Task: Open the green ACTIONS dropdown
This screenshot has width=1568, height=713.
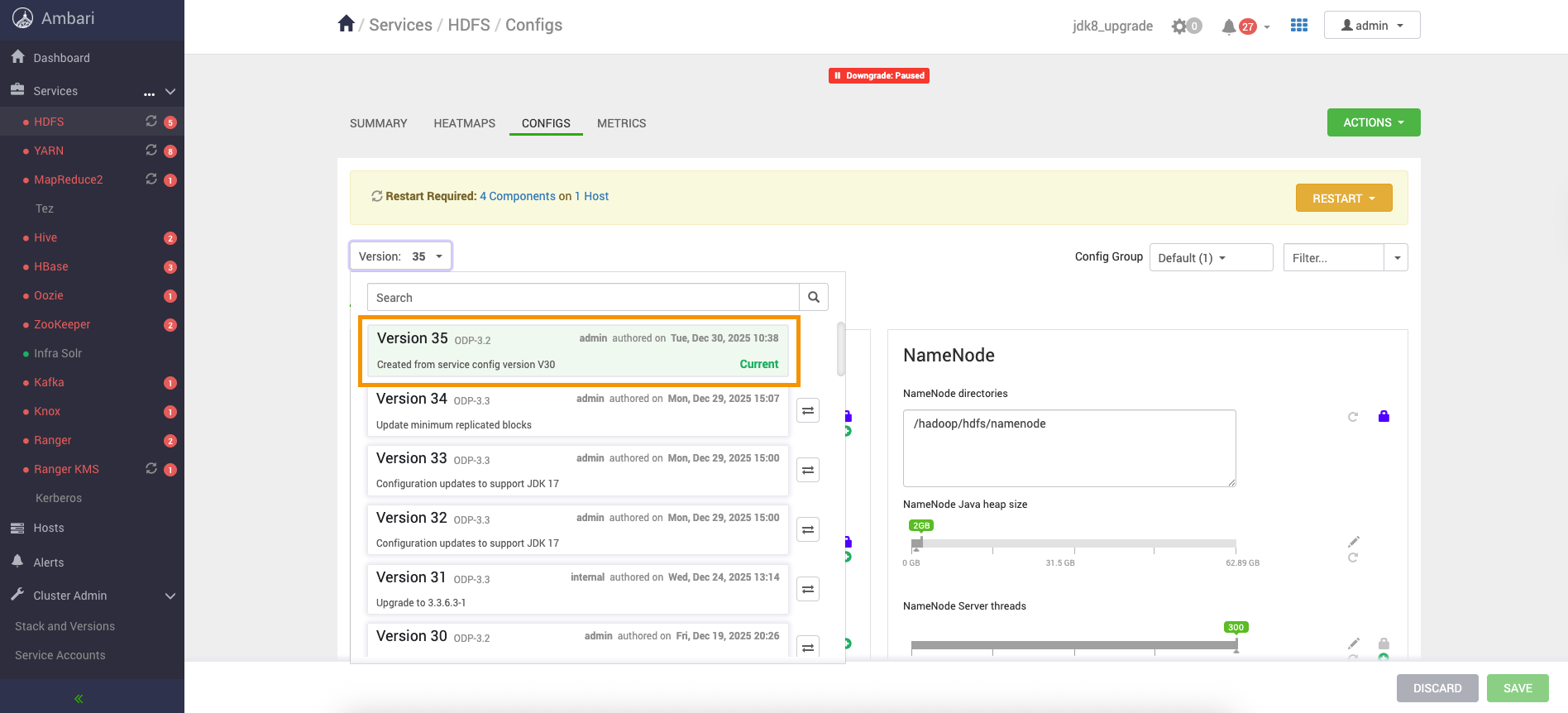Action: click(1373, 122)
